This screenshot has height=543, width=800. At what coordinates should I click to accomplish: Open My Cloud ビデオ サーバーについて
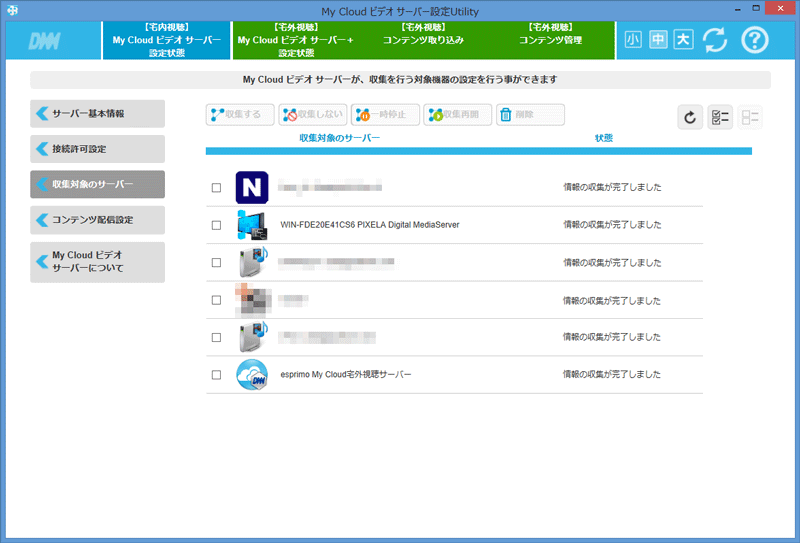97,262
